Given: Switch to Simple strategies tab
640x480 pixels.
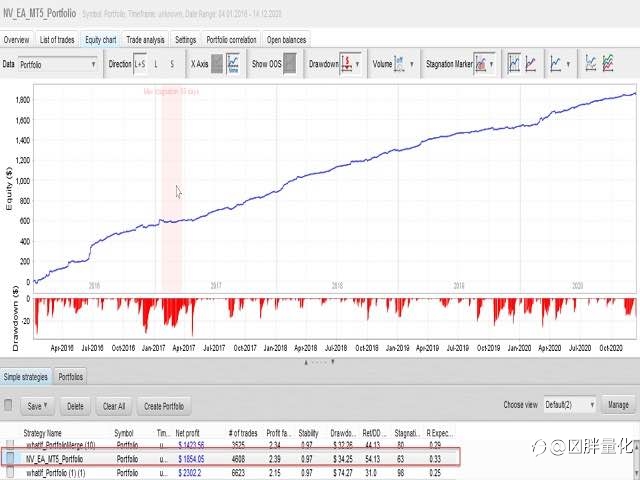Looking at the screenshot, I should tap(25, 377).
